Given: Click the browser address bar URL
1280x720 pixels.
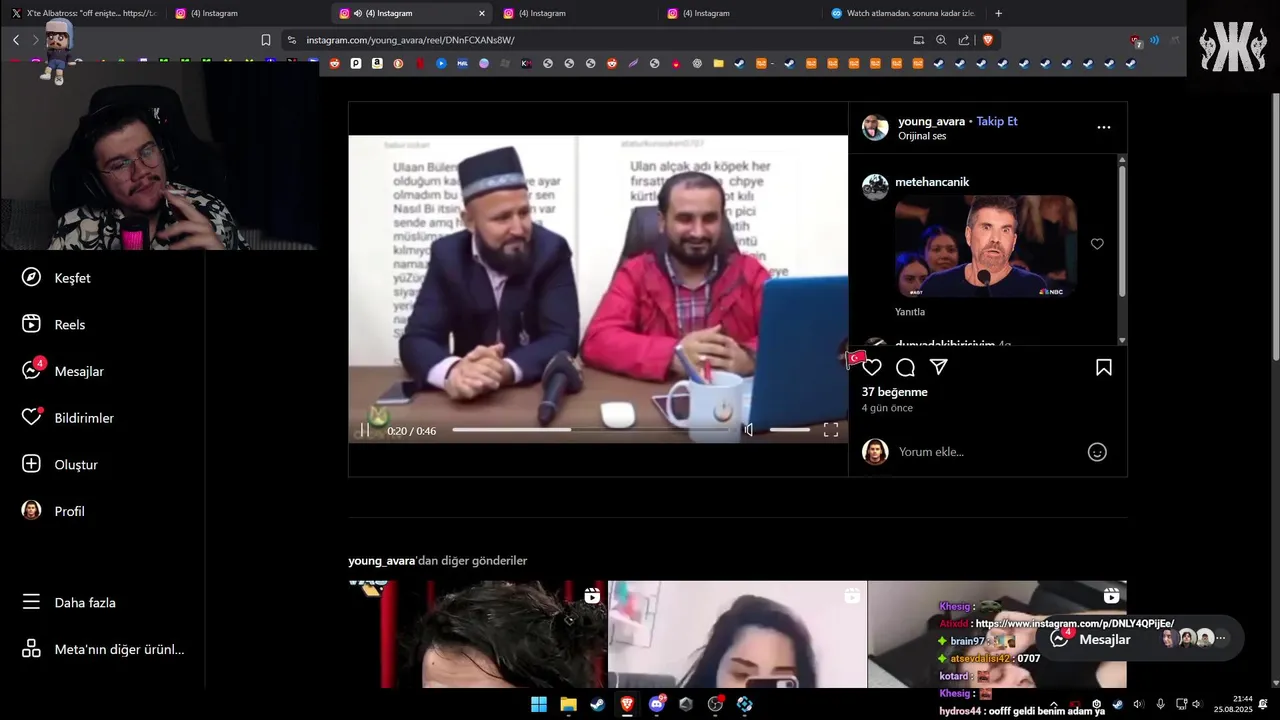Looking at the screenshot, I should 410,40.
